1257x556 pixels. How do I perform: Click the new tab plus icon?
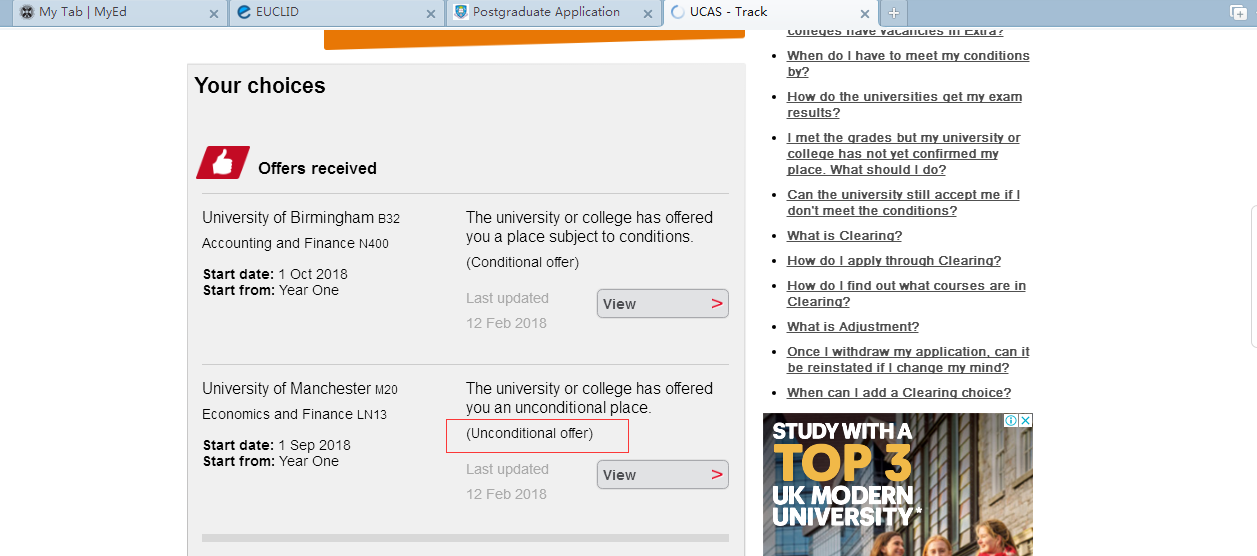tap(893, 13)
